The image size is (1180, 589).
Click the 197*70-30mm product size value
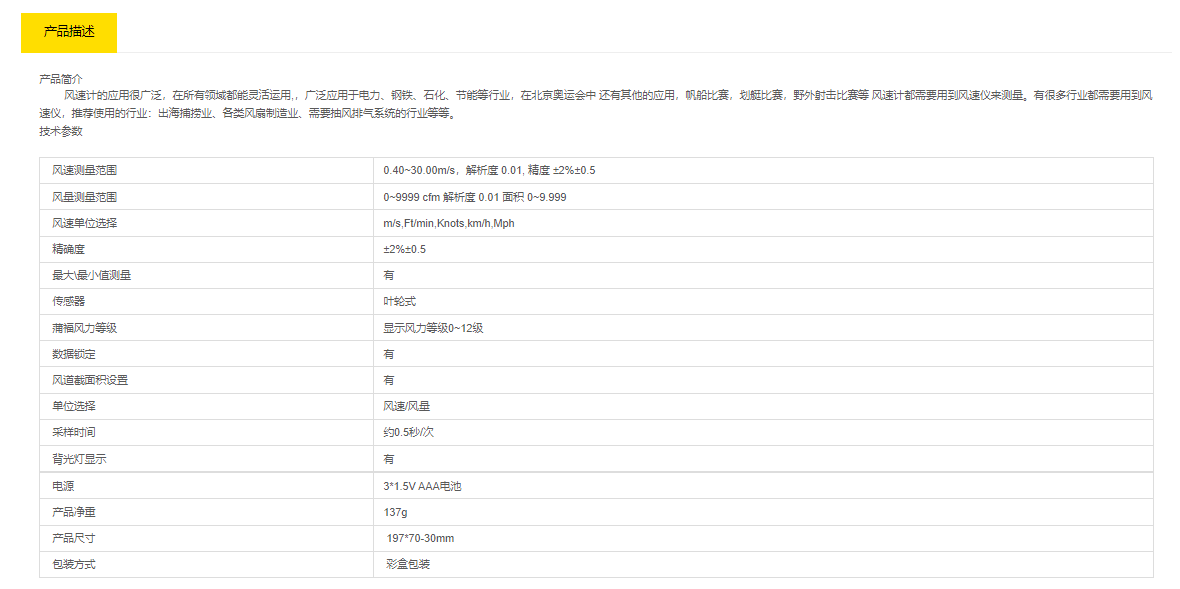point(420,538)
